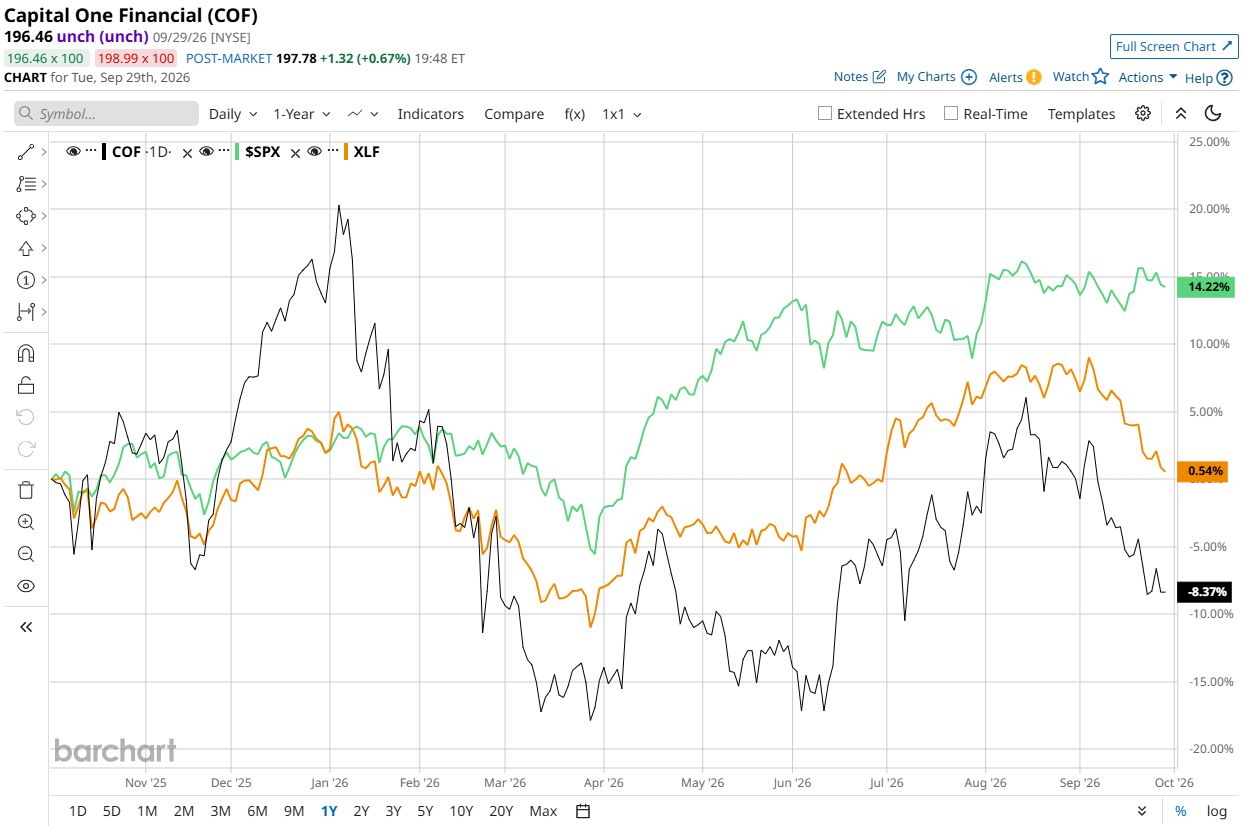
Task: Enable the Real-Time checkbox
Action: [x=951, y=114]
